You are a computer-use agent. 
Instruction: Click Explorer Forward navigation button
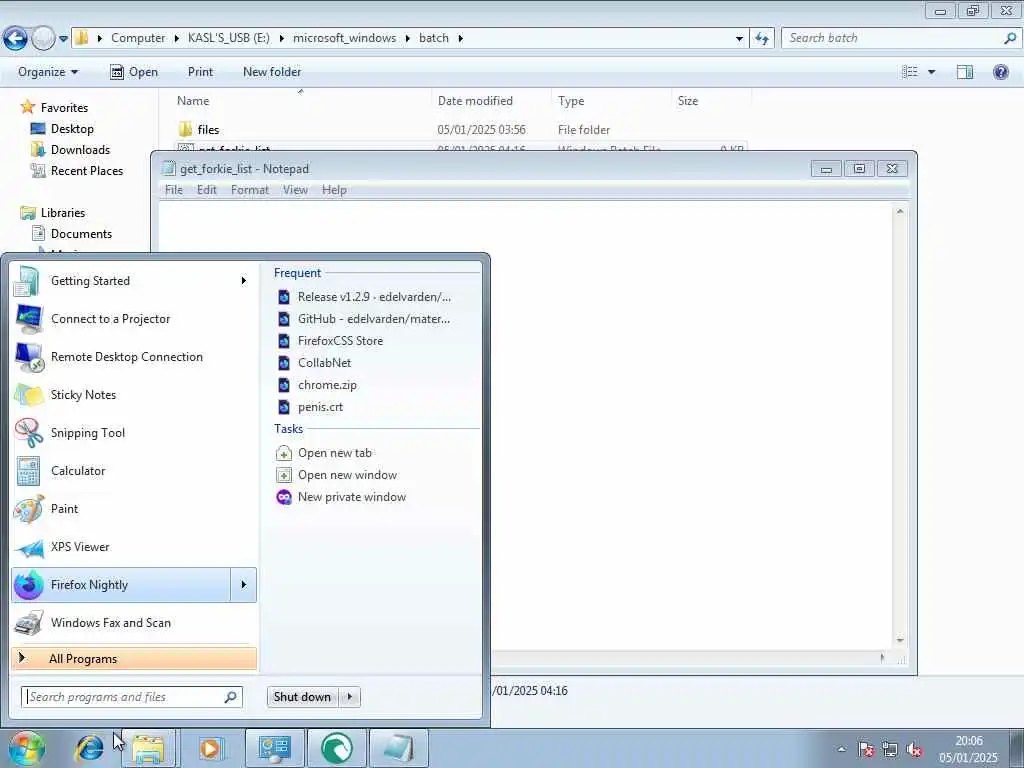click(x=43, y=38)
